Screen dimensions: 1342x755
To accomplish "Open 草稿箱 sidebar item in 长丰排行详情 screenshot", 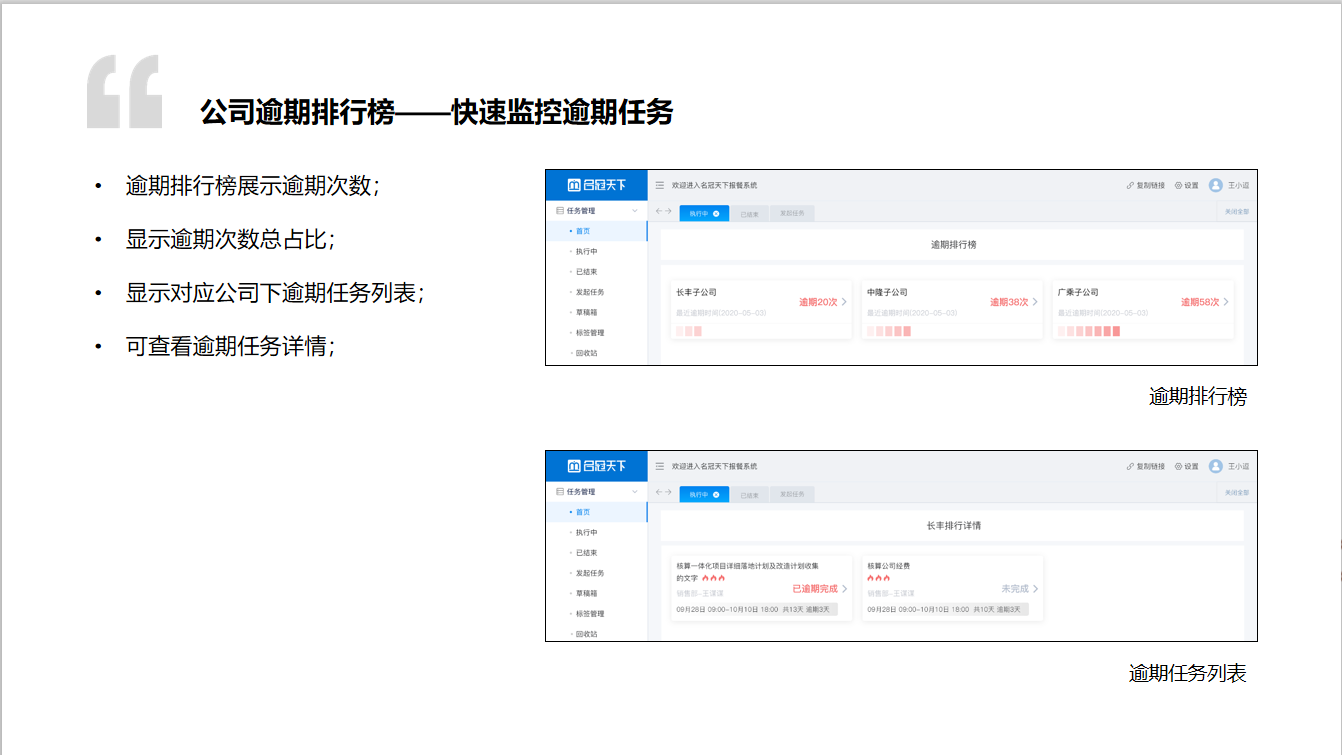I will [597, 593].
